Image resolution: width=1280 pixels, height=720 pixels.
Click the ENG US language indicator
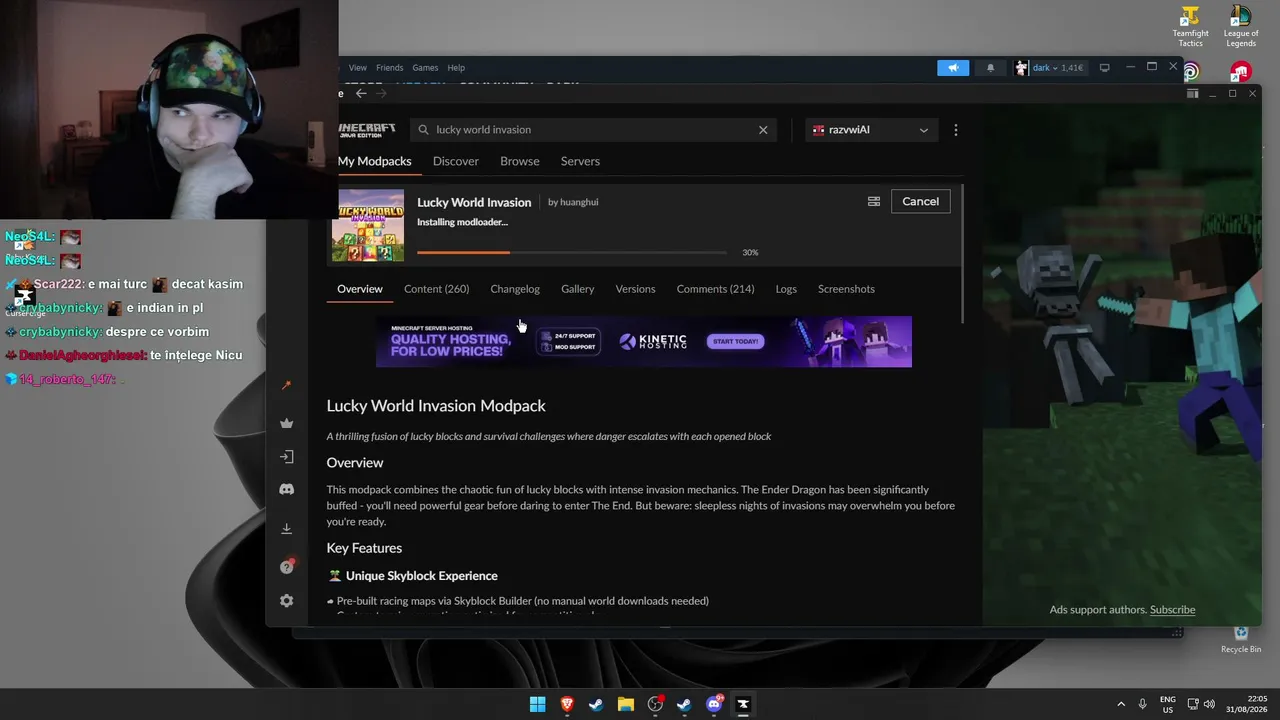pyautogui.click(x=1168, y=704)
